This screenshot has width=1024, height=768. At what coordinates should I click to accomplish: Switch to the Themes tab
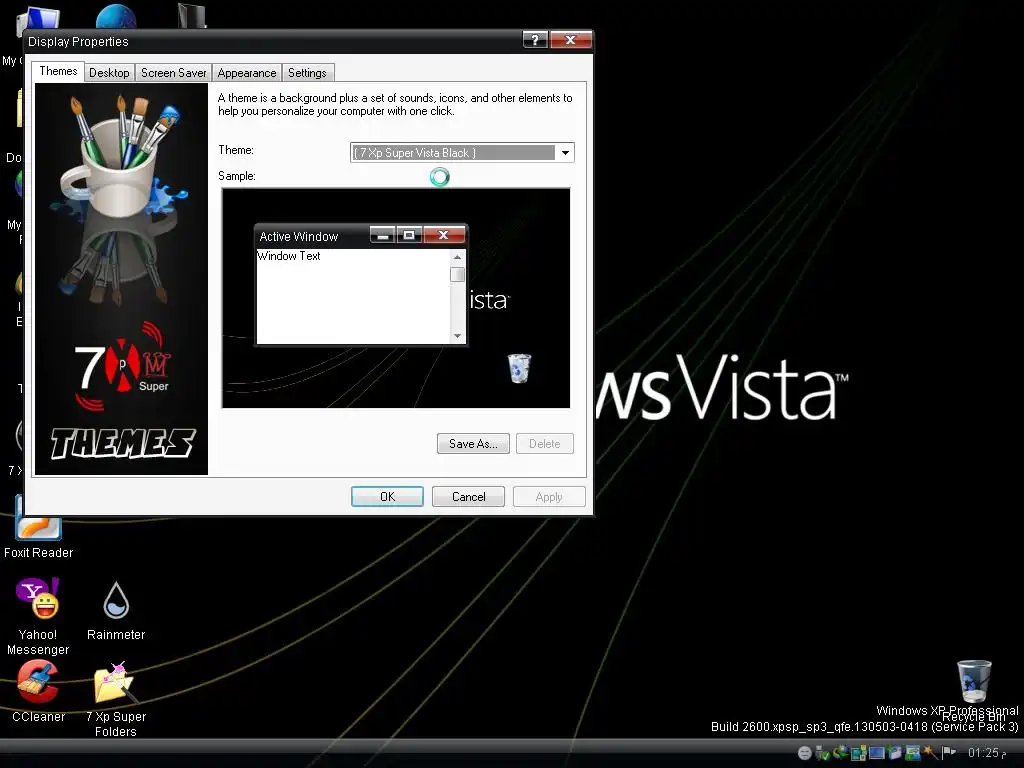coord(58,71)
